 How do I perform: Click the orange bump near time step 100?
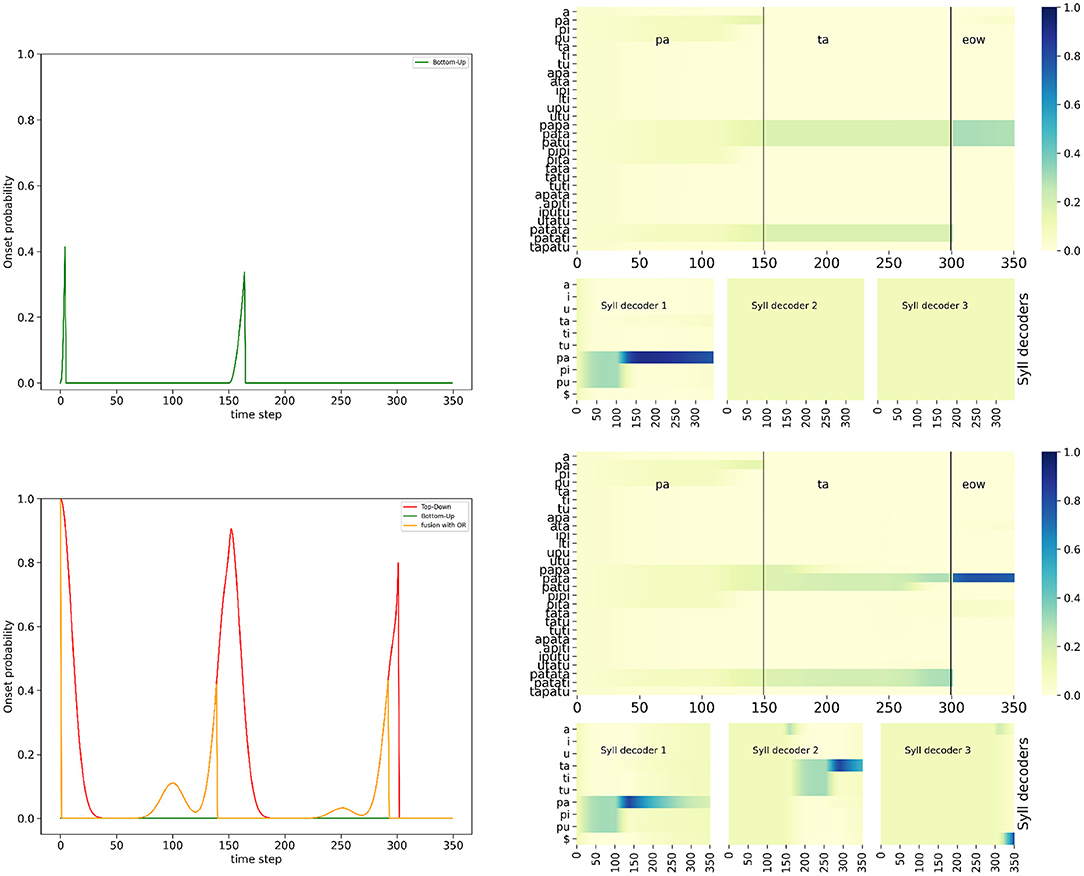coord(173,784)
